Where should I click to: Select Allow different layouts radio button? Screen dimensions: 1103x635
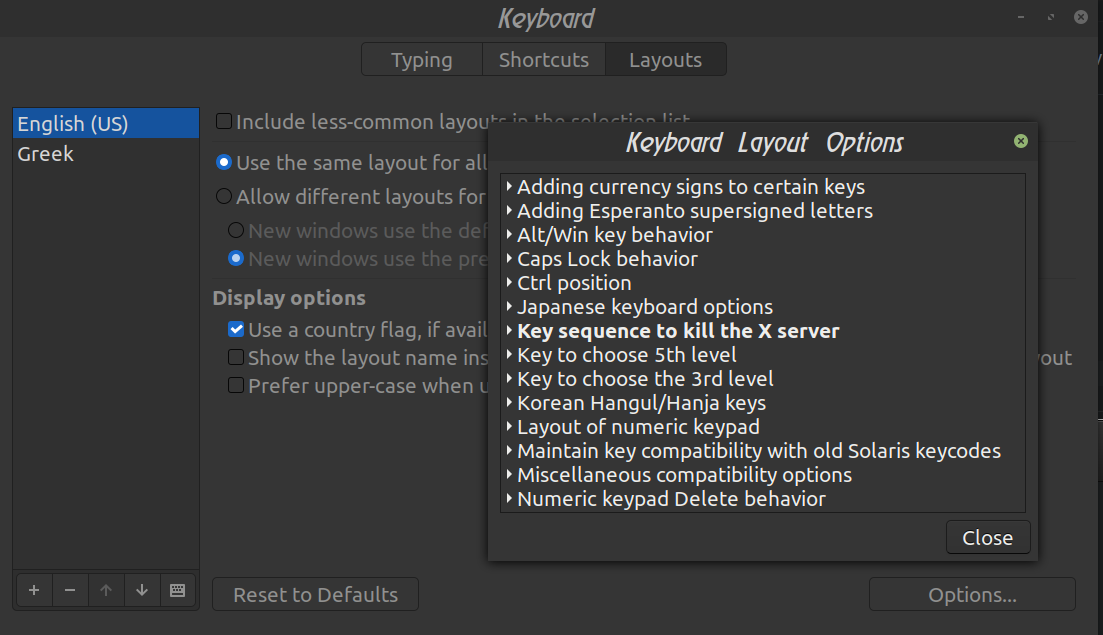(224, 196)
